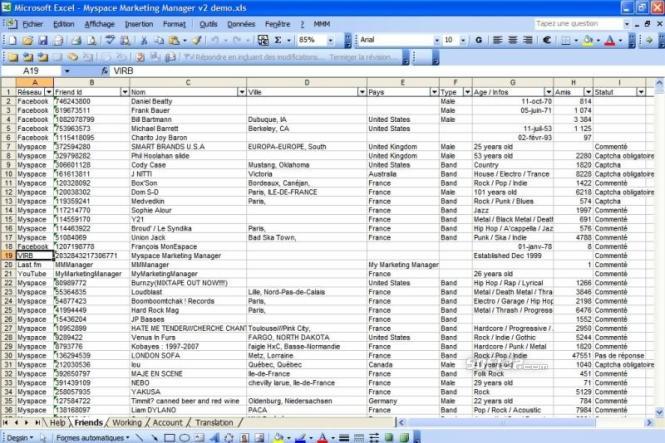Select the Line drawing tool
665x443 pixels.
[139, 437]
